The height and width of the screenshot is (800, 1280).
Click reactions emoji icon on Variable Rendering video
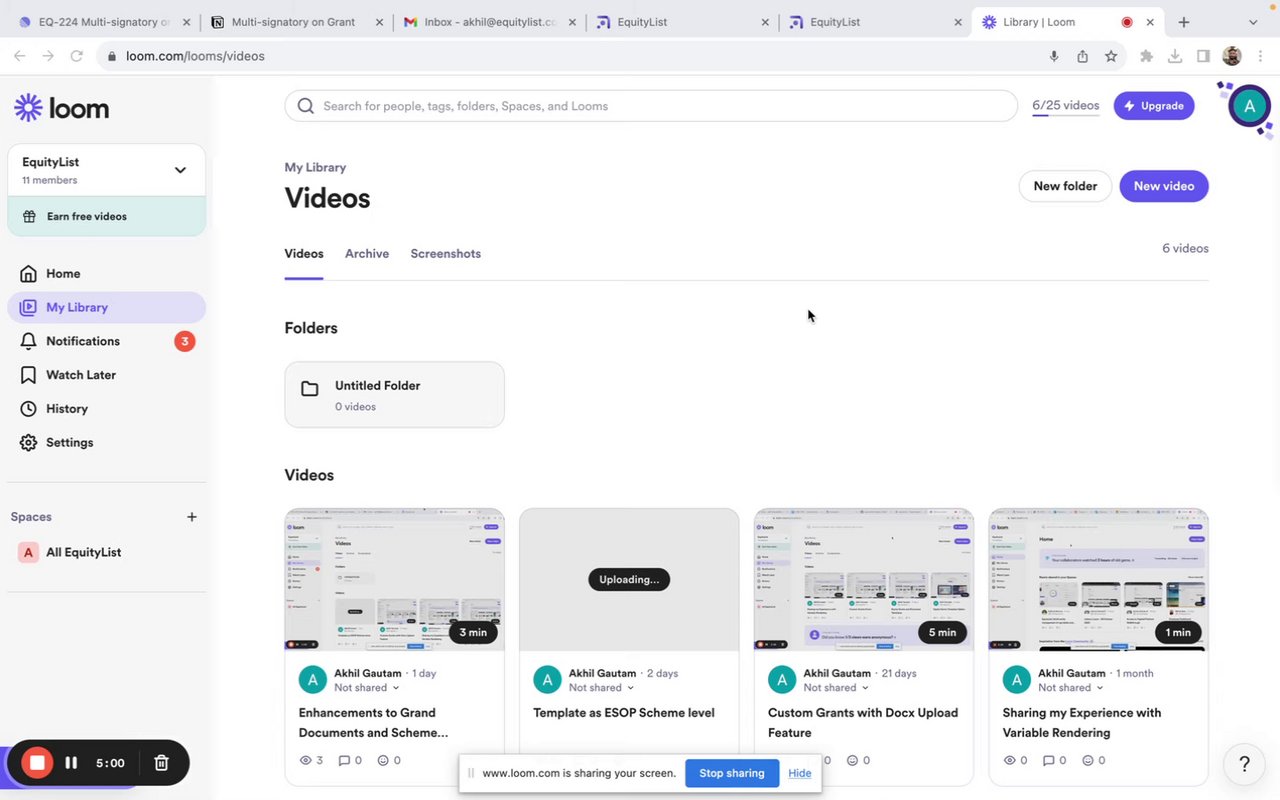tap(1086, 761)
